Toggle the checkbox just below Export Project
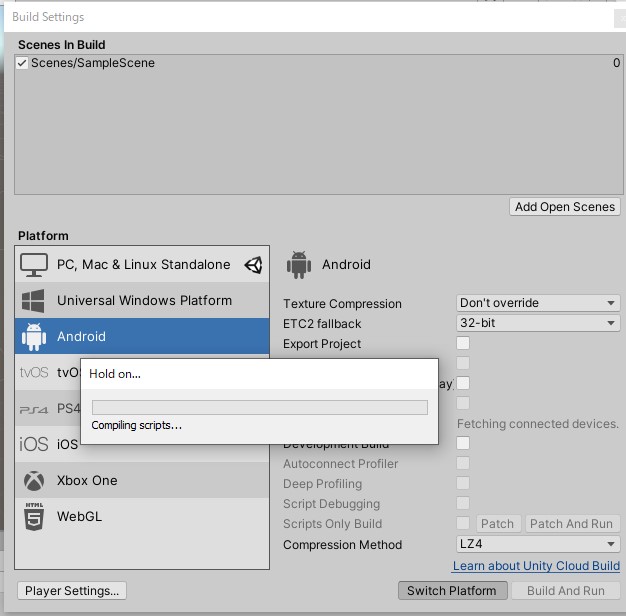This screenshot has width=626, height=616. 463,363
